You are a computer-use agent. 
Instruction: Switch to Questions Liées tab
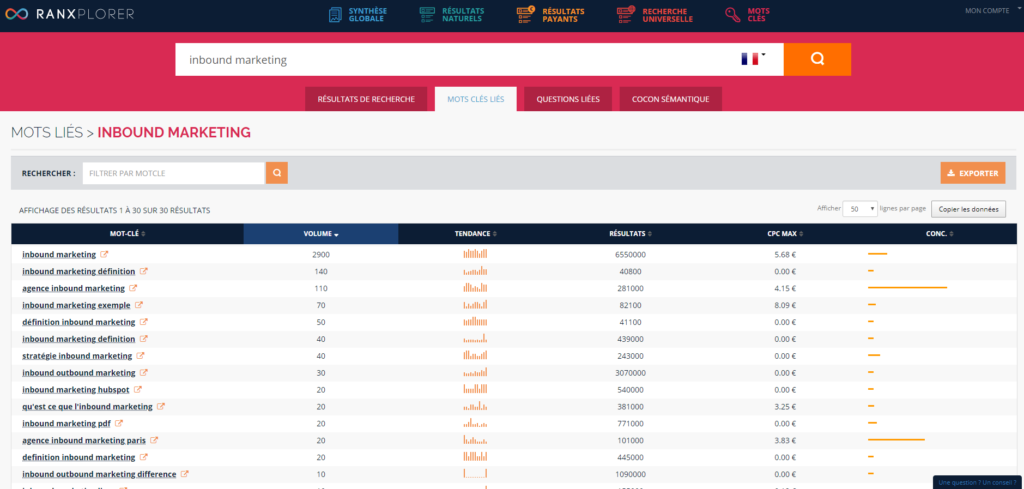[568, 99]
